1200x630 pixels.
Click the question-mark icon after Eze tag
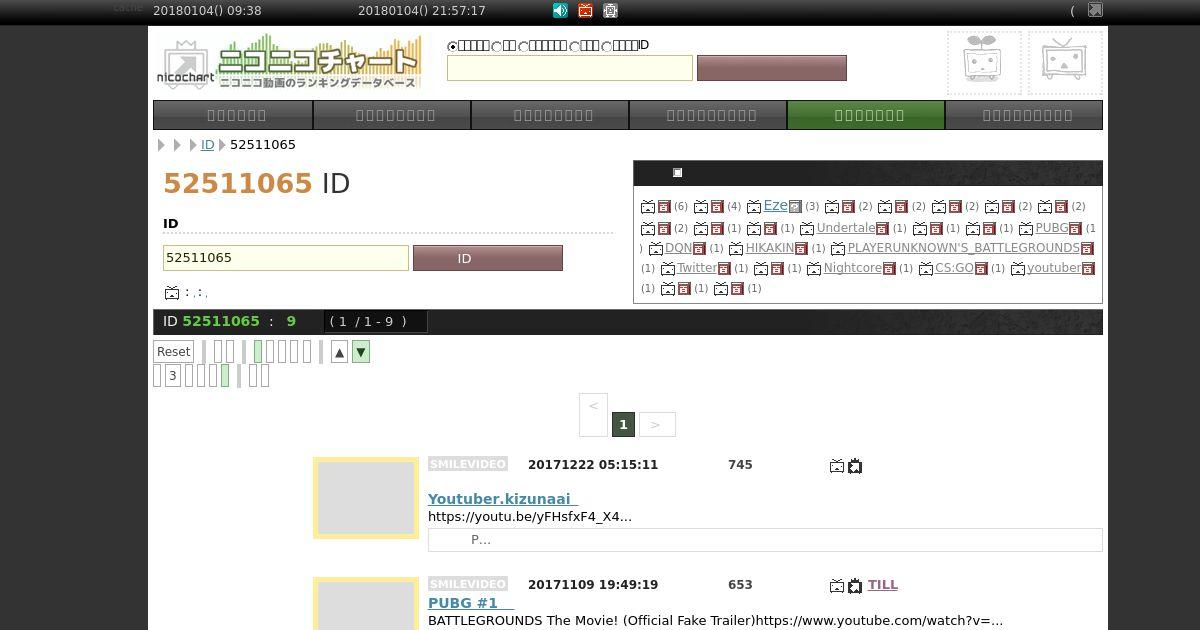pos(795,207)
